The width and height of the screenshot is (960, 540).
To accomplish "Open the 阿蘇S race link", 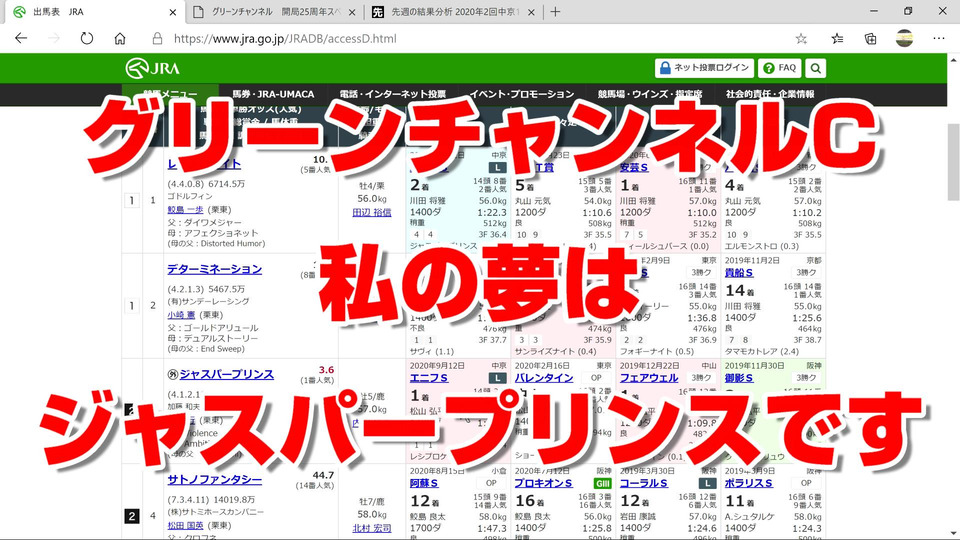I will [424, 483].
